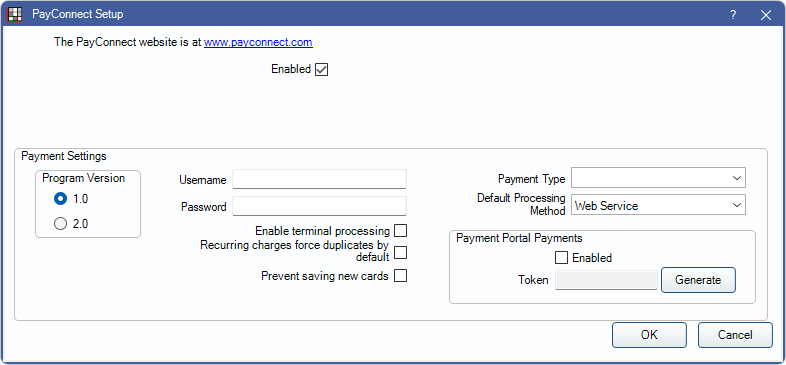This screenshot has width=786, height=365.
Task: Click into the Password field
Action: pyautogui.click(x=319, y=206)
